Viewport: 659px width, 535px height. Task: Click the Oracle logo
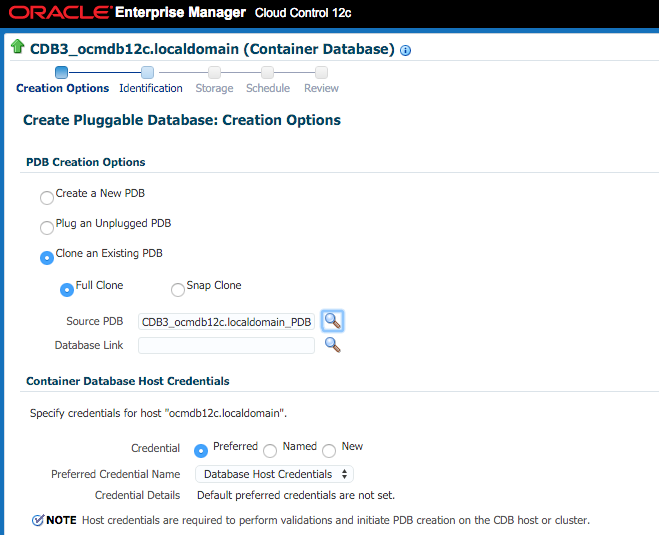pyautogui.click(x=61, y=12)
